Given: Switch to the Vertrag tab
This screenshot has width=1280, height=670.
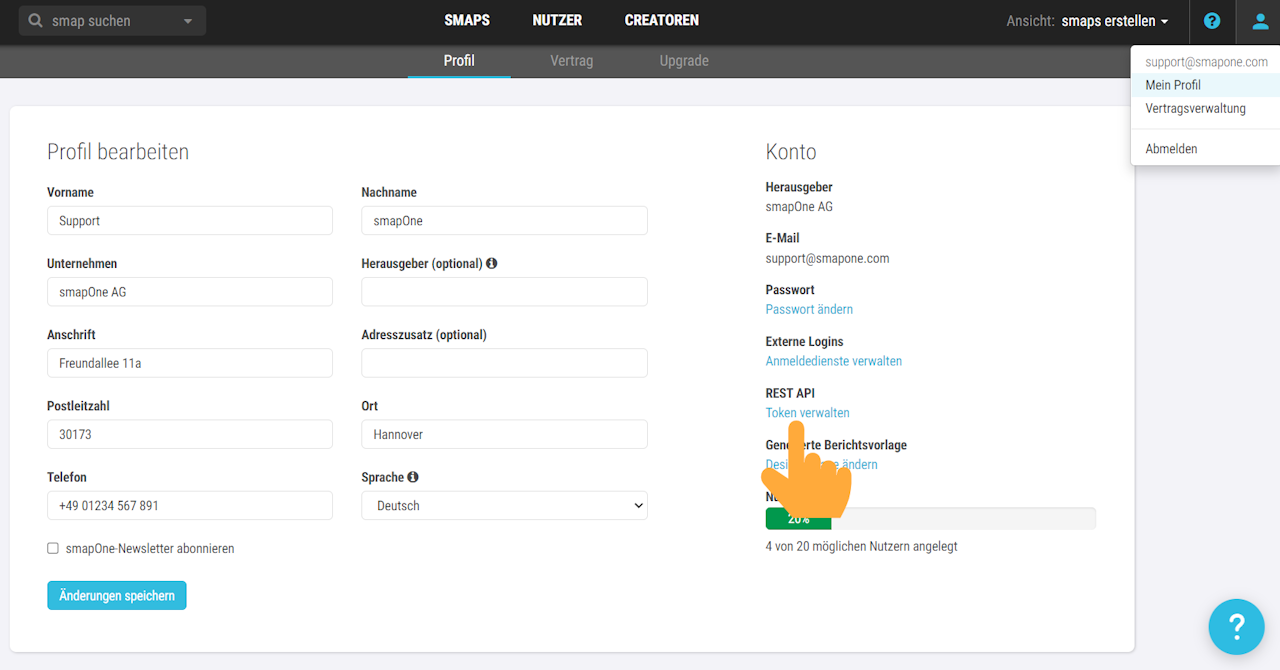Looking at the screenshot, I should point(571,61).
